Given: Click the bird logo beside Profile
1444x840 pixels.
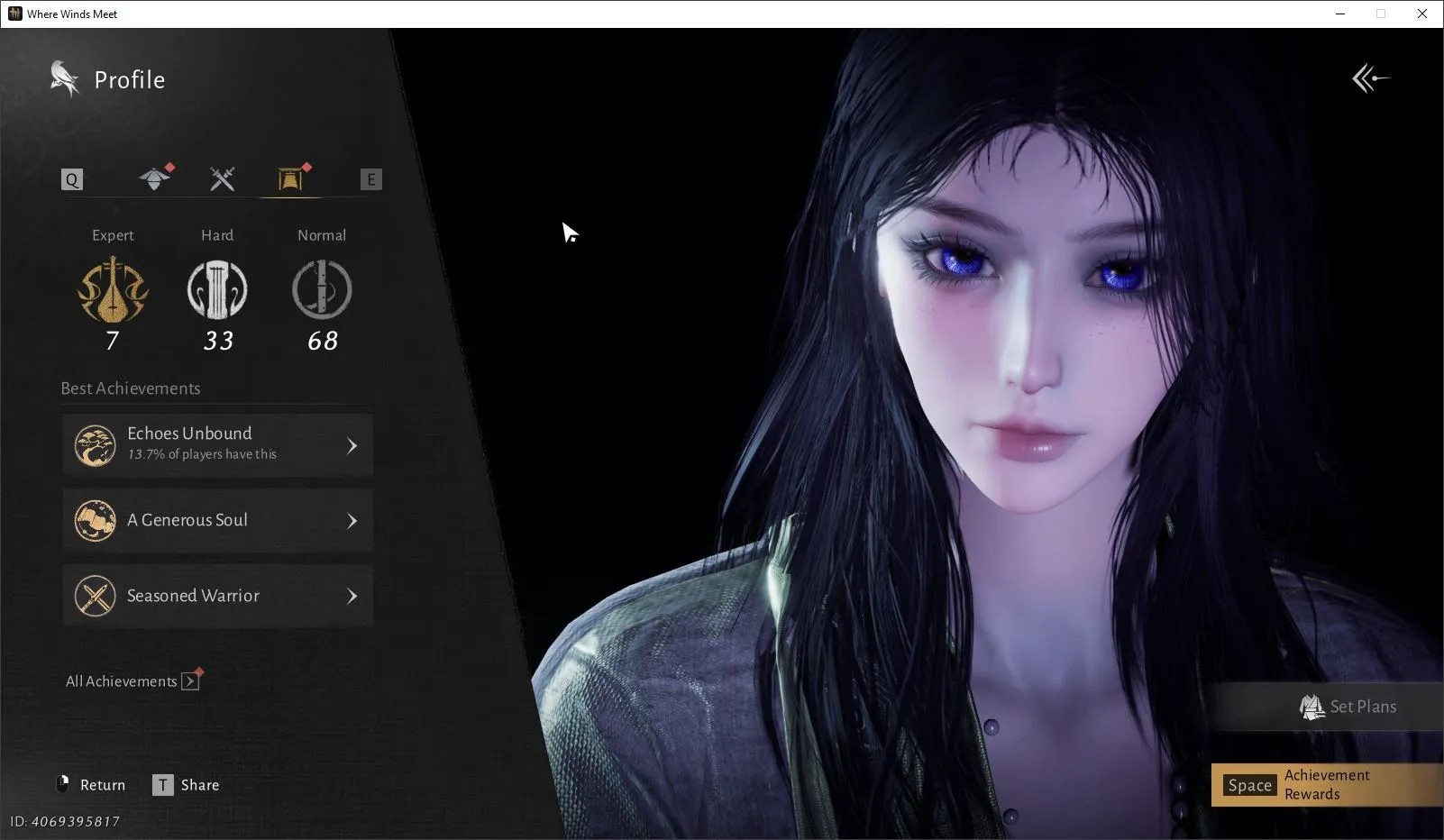Looking at the screenshot, I should pyautogui.click(x=65, y=79).
